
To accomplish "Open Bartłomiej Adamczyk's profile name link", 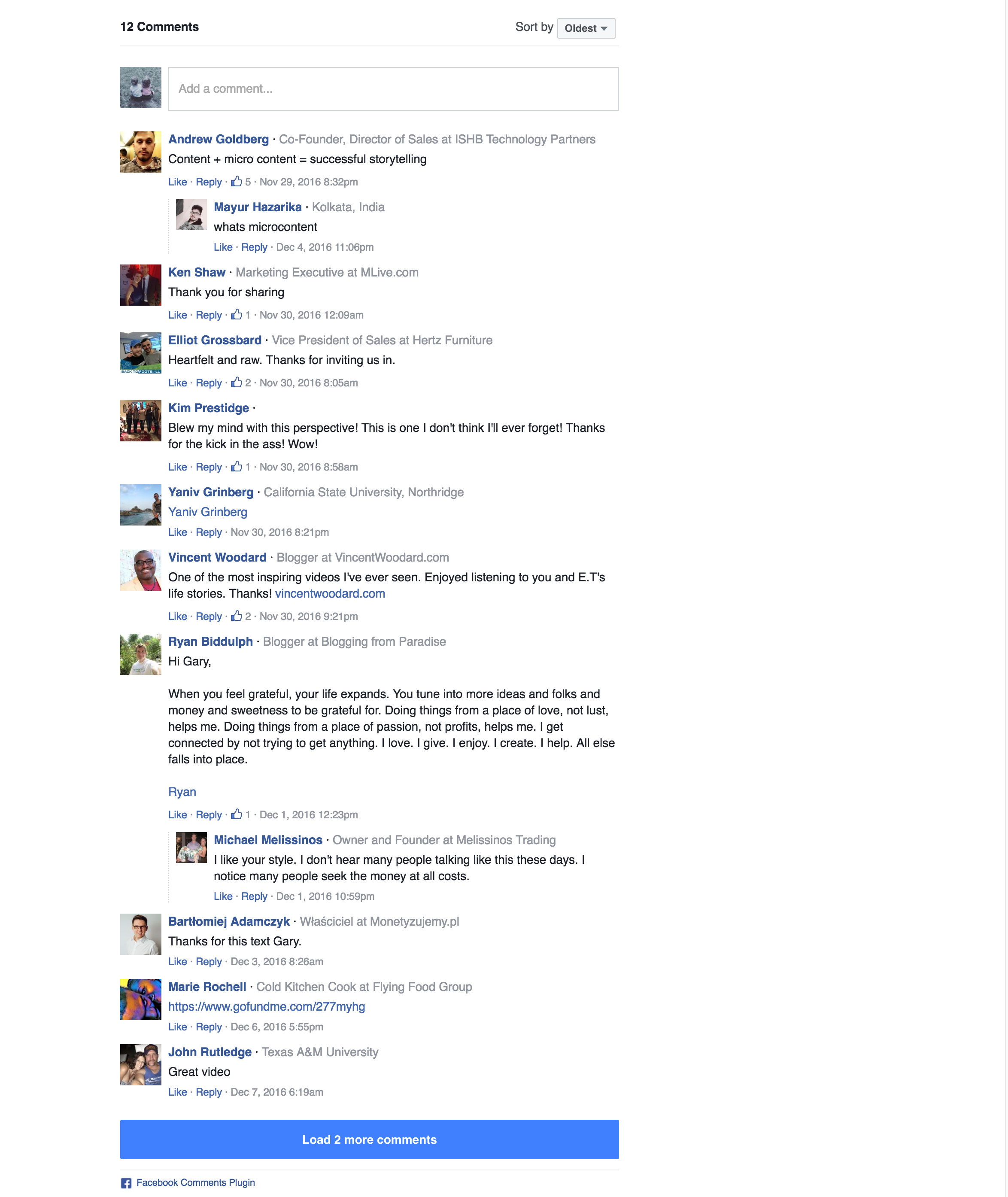I will (228, 921).
